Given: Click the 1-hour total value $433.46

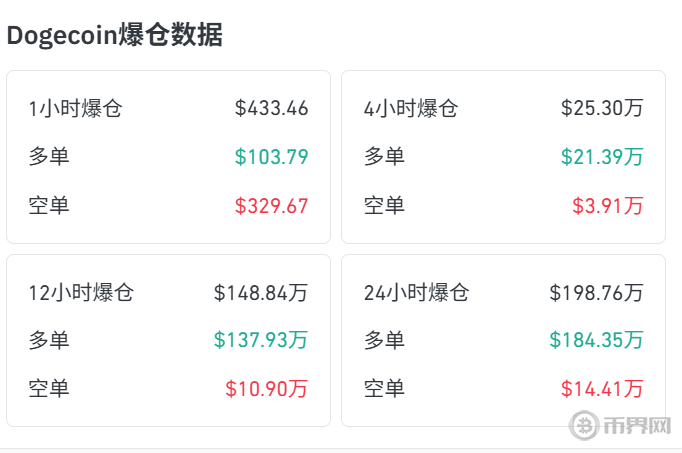Looking at the screenshot, I should [271, 108].
